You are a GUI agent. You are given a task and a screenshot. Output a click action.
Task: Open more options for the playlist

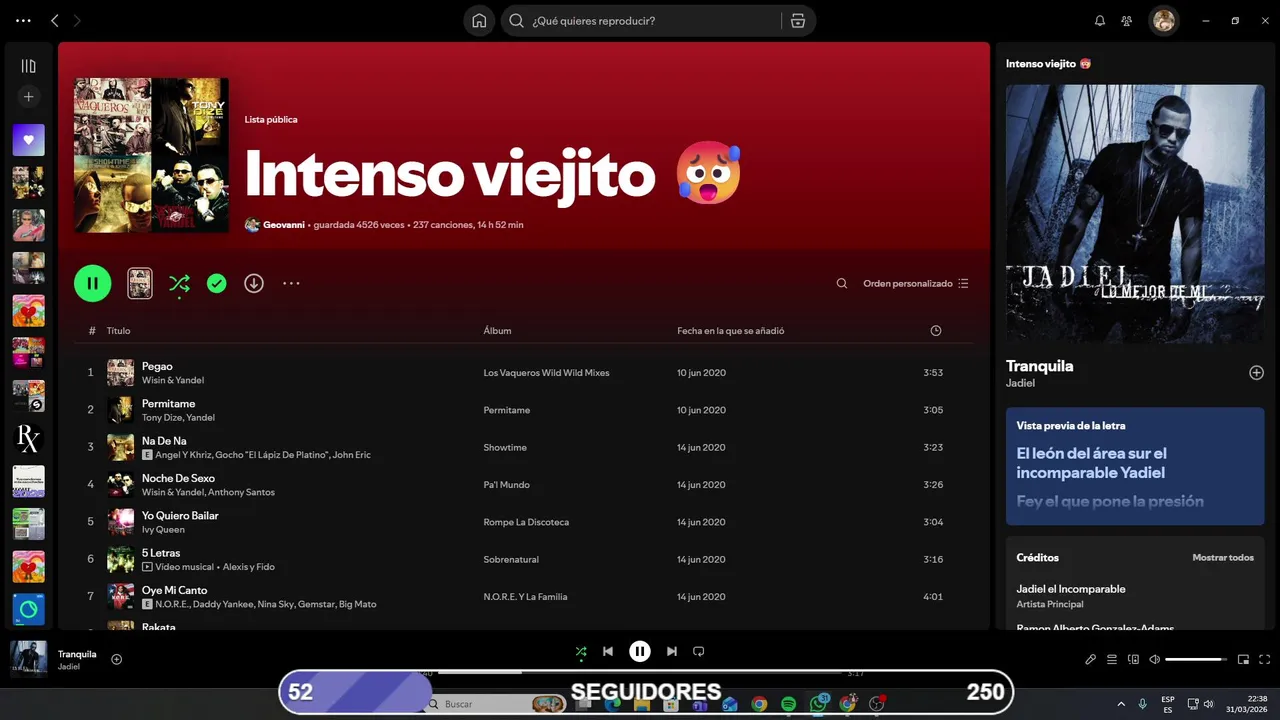coord(291,283)
